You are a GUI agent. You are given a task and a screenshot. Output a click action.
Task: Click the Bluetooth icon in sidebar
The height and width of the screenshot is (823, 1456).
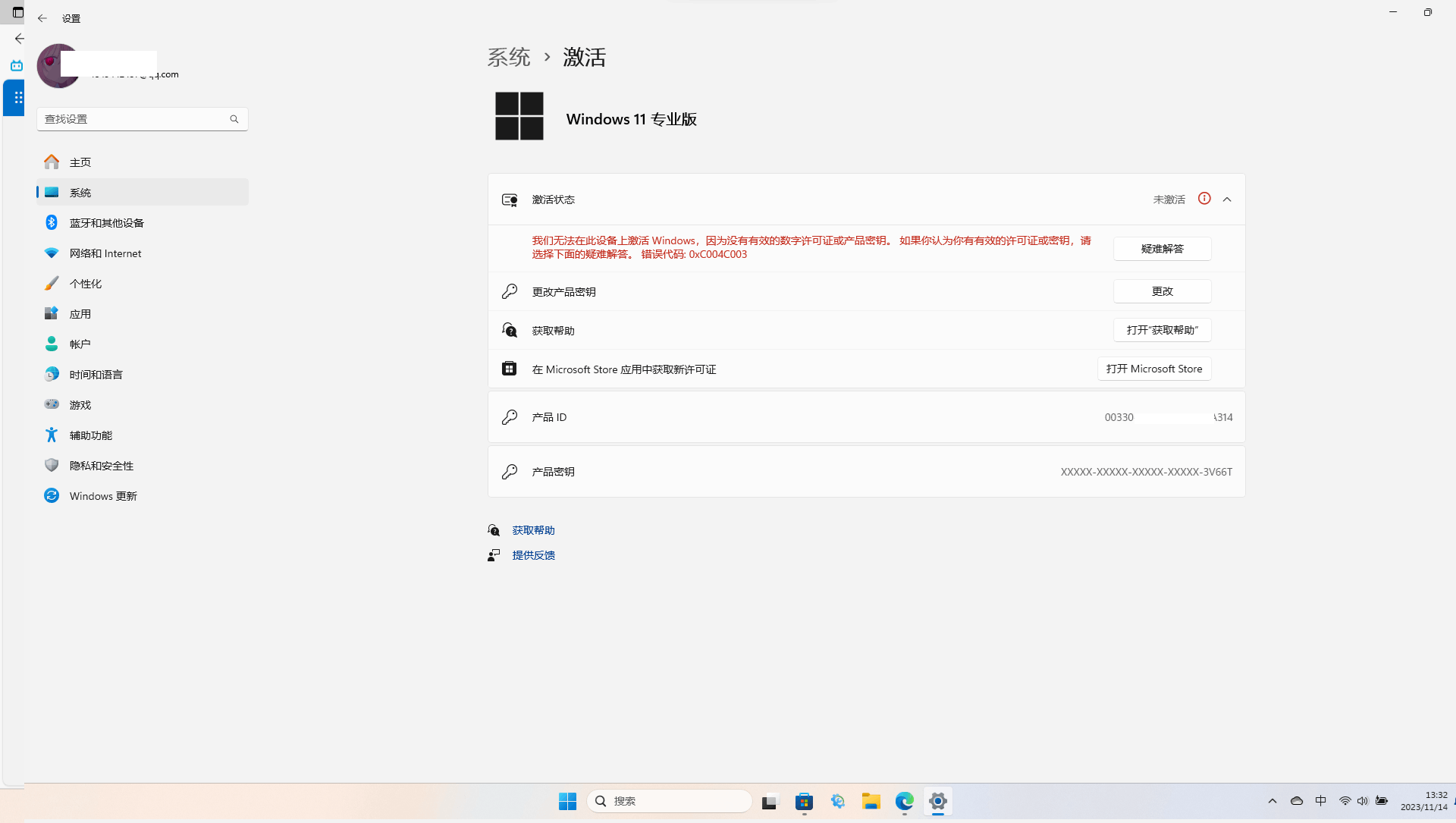point(52,222)
